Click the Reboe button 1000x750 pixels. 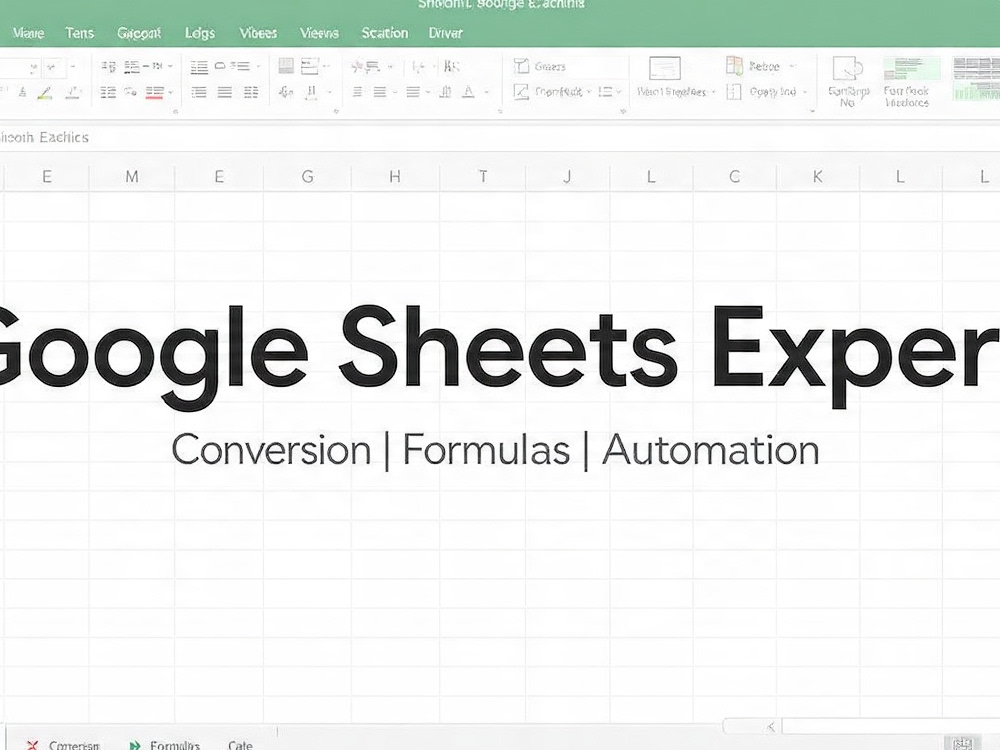[764, 66]
